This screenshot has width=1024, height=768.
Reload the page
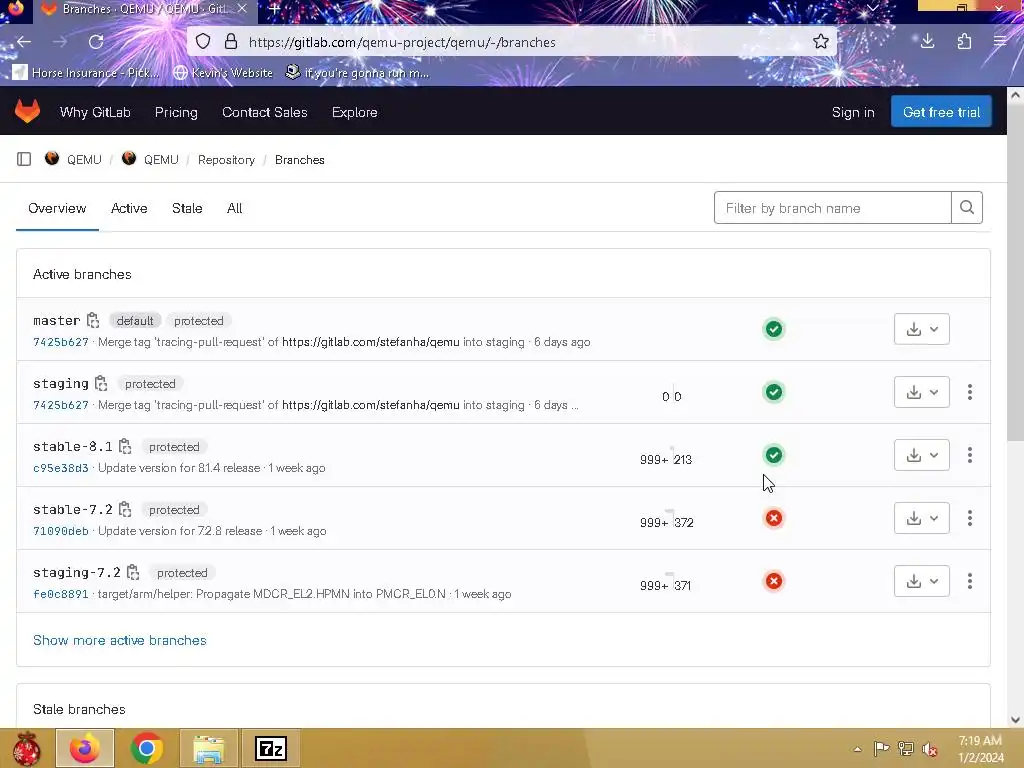(x=96, y=42)
